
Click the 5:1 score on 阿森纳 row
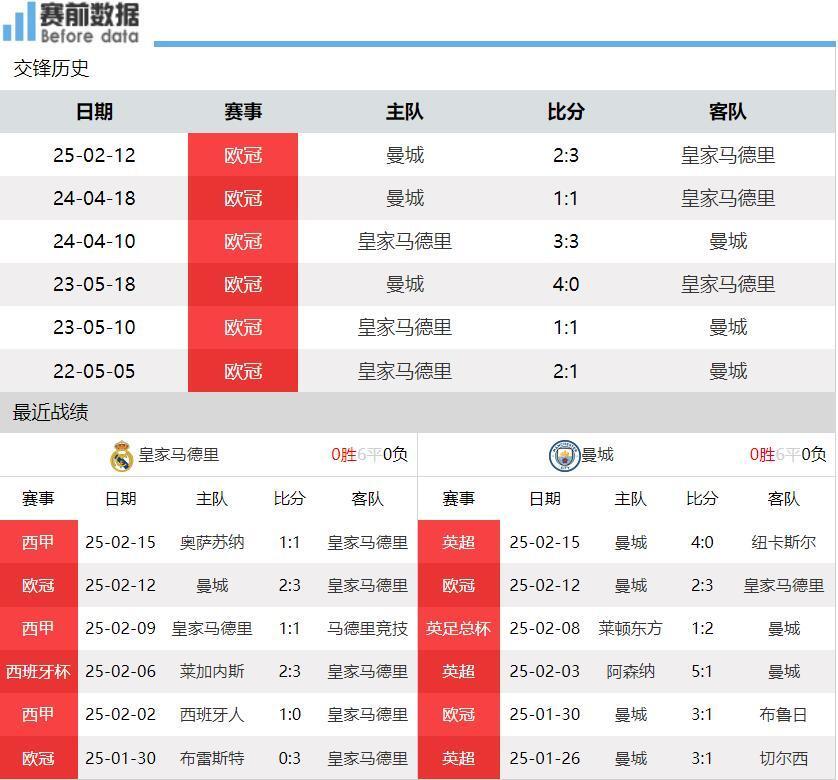[x=702, y=671]
